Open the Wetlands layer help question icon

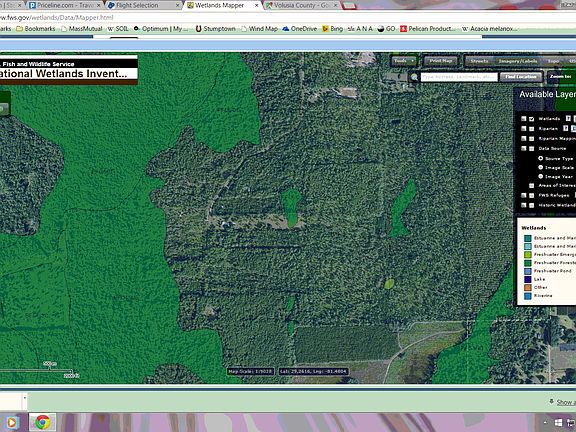(568, 118)
